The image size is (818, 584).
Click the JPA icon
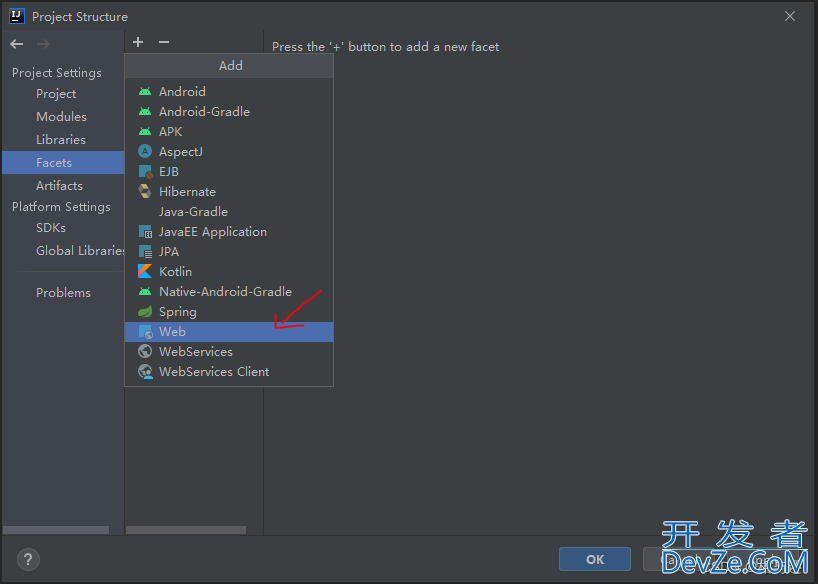point(145,251)
